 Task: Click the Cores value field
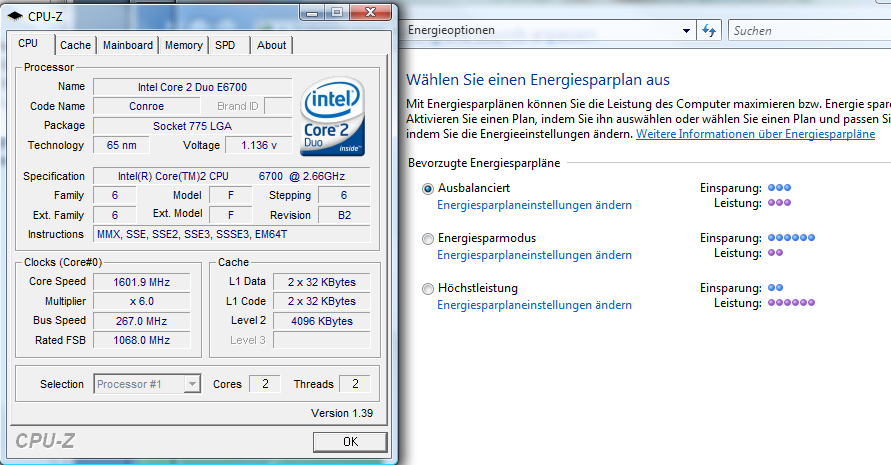point(265,384)
